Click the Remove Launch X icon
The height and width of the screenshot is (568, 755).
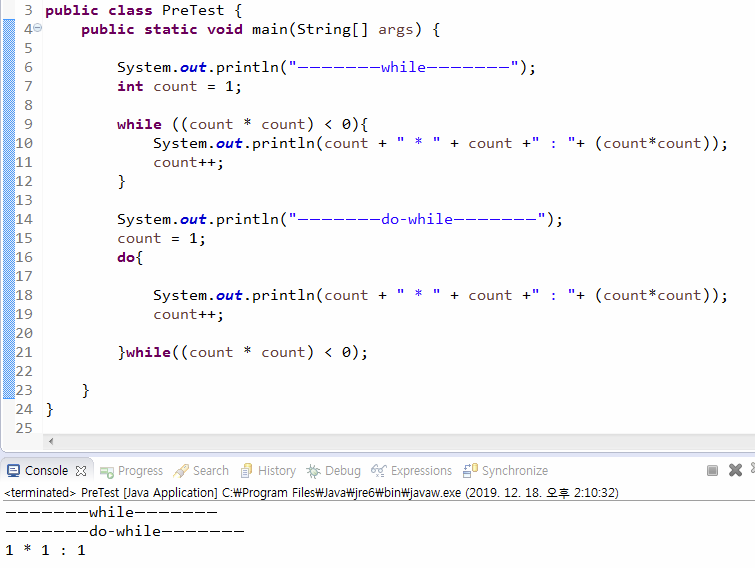pos(735,470)
